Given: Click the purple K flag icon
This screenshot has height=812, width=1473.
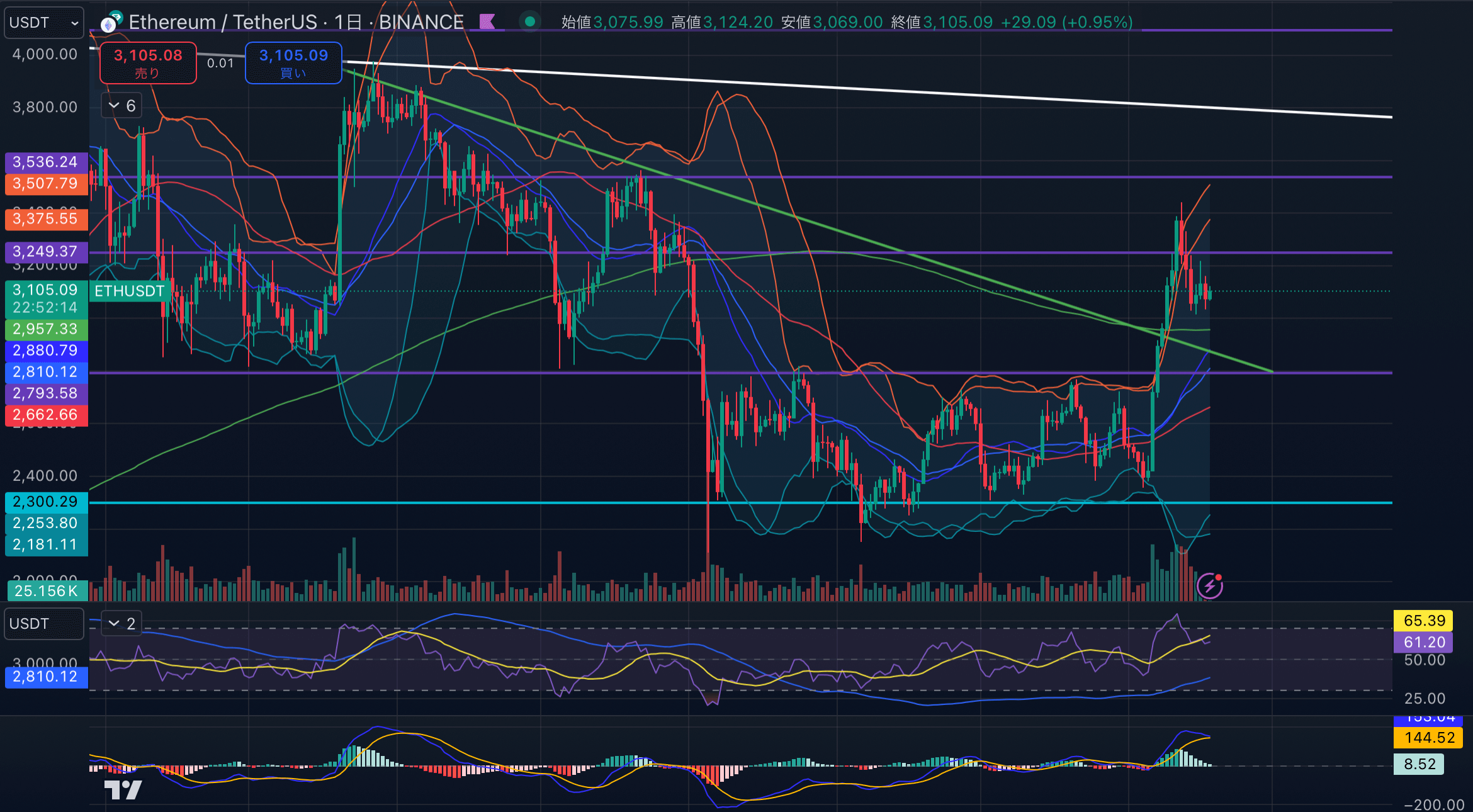Looking at the screenshot, I should (487, 22).
